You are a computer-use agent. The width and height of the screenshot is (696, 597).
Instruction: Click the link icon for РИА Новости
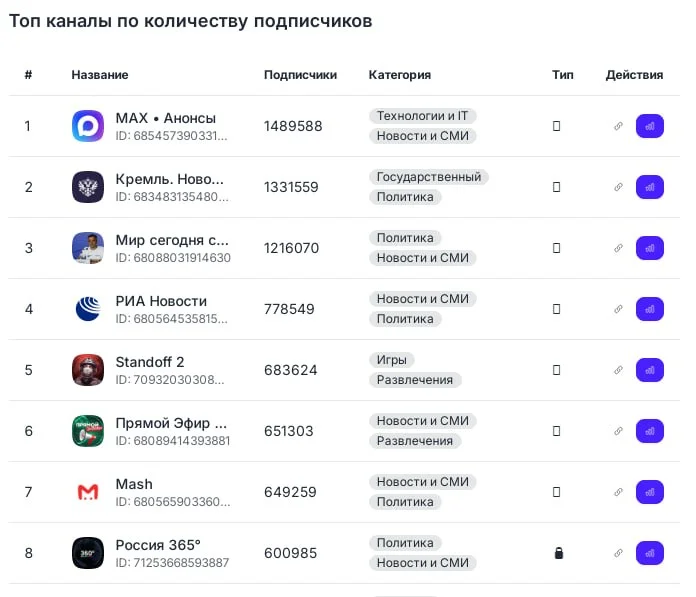(x=618, y=309)
